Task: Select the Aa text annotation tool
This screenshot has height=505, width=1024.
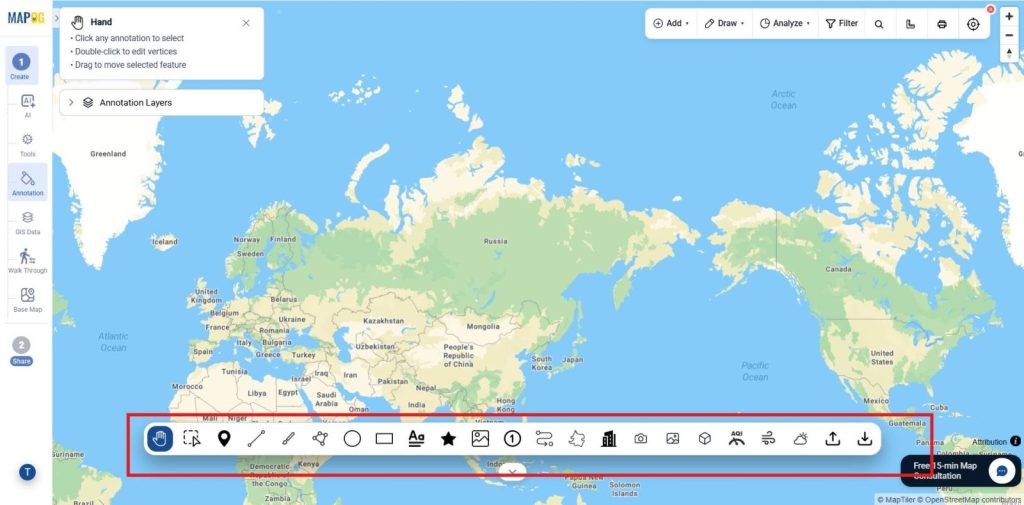Action: click(x=416, y=438)
